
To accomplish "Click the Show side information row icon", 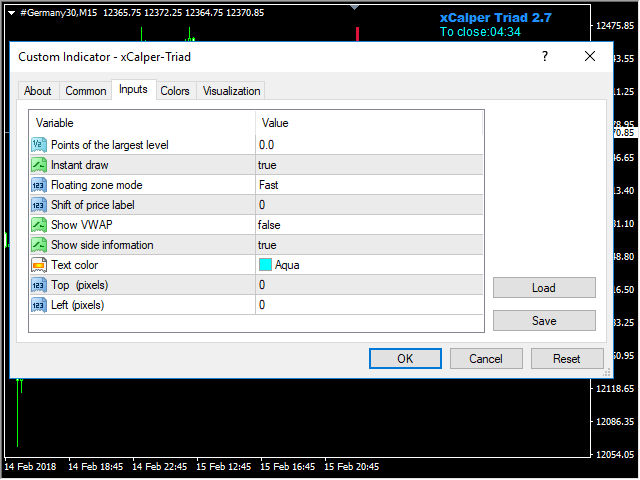I will (39, 245).
